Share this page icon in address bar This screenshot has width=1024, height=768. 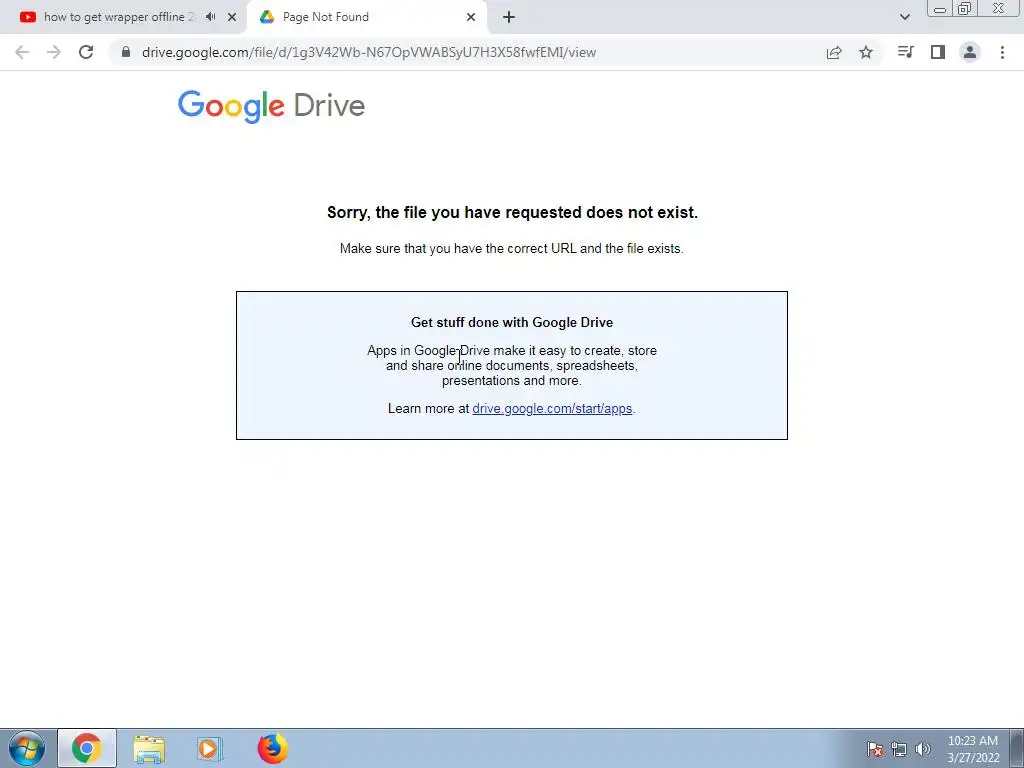pyautogui.click(x=834, y=52)
